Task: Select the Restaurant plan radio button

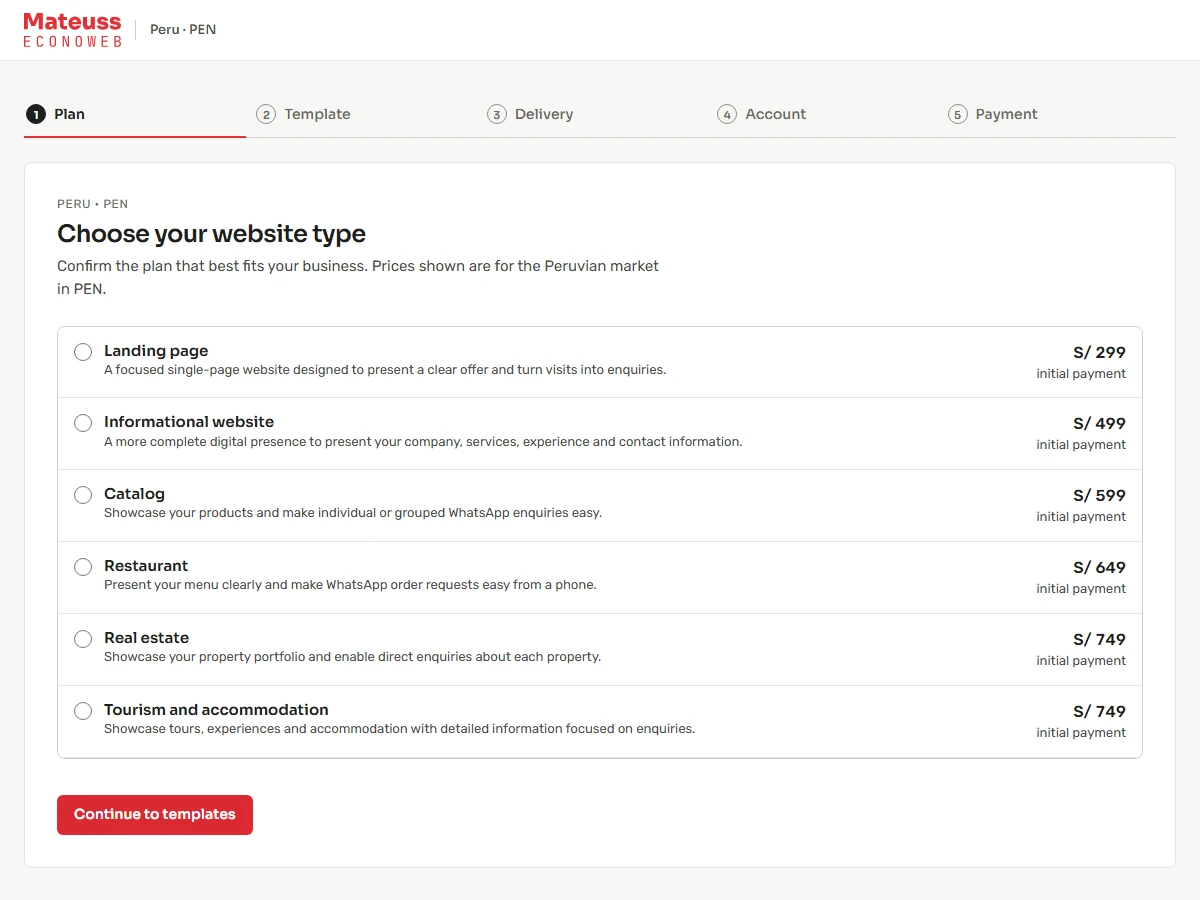Action: click(83, 567)
